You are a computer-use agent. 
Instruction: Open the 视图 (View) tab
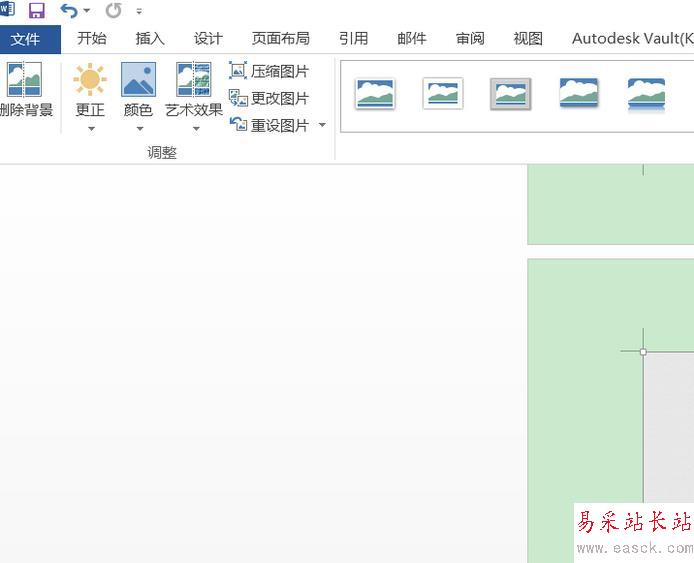[x=528, y=39]
